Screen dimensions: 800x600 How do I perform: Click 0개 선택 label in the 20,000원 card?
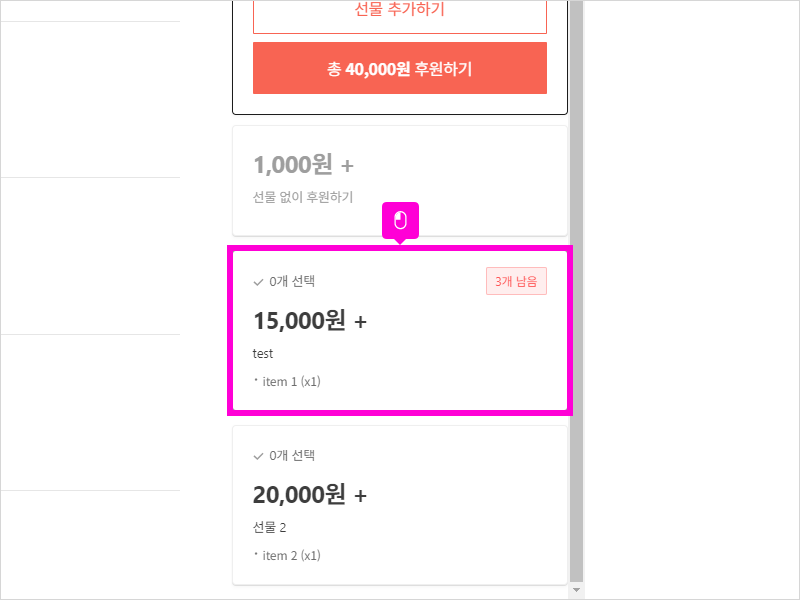pos(292,456)
